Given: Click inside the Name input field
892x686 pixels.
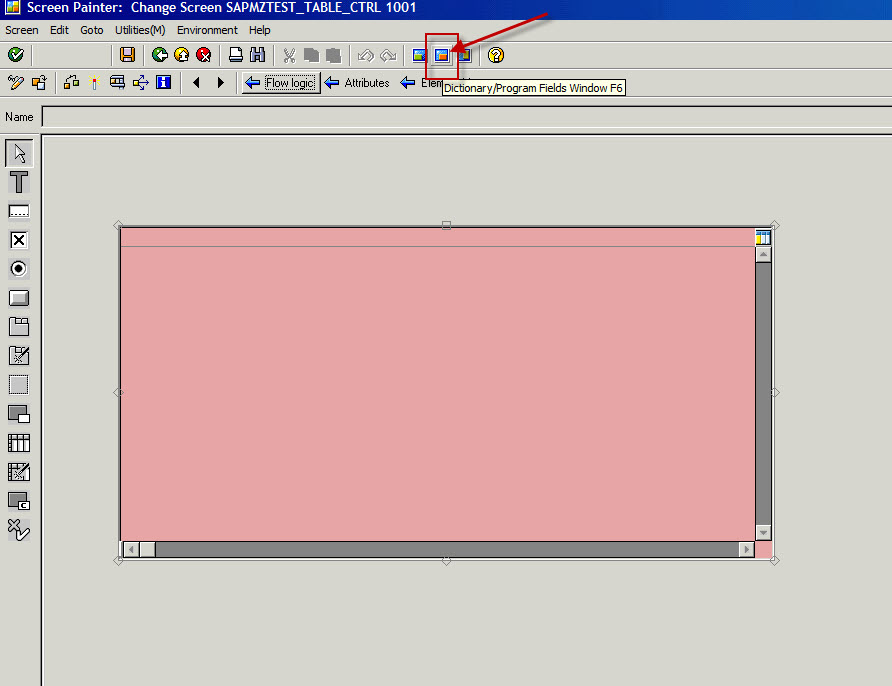Looking at the screenshot, I should [200, 117].
